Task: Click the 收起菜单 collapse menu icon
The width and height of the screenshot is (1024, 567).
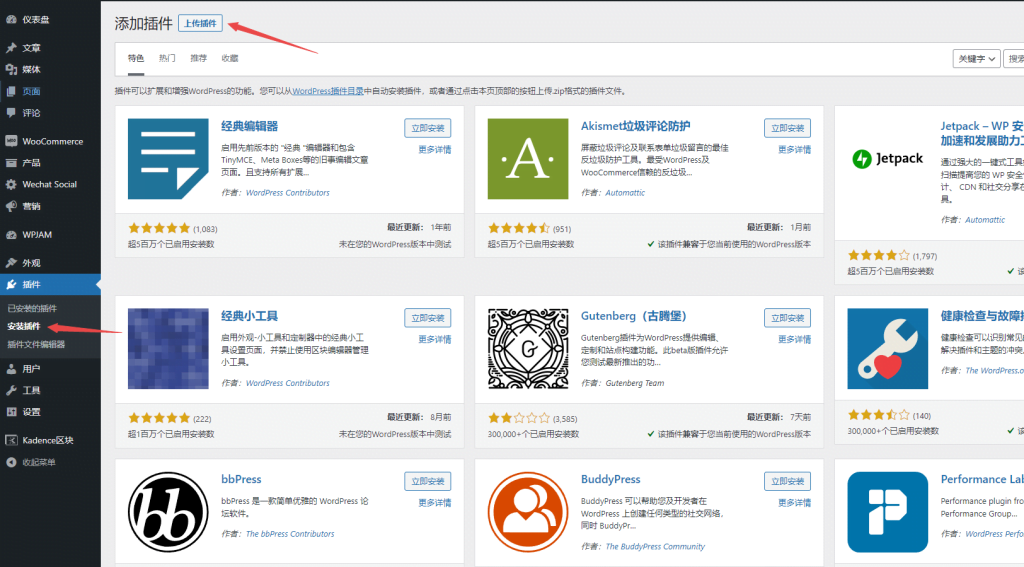Action: point(11,462)
